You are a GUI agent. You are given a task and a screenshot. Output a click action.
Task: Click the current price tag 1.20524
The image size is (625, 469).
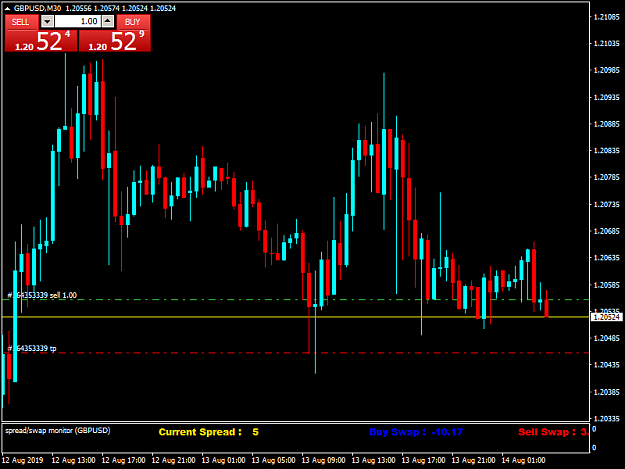pyautogui.click(x=606, y=317)
